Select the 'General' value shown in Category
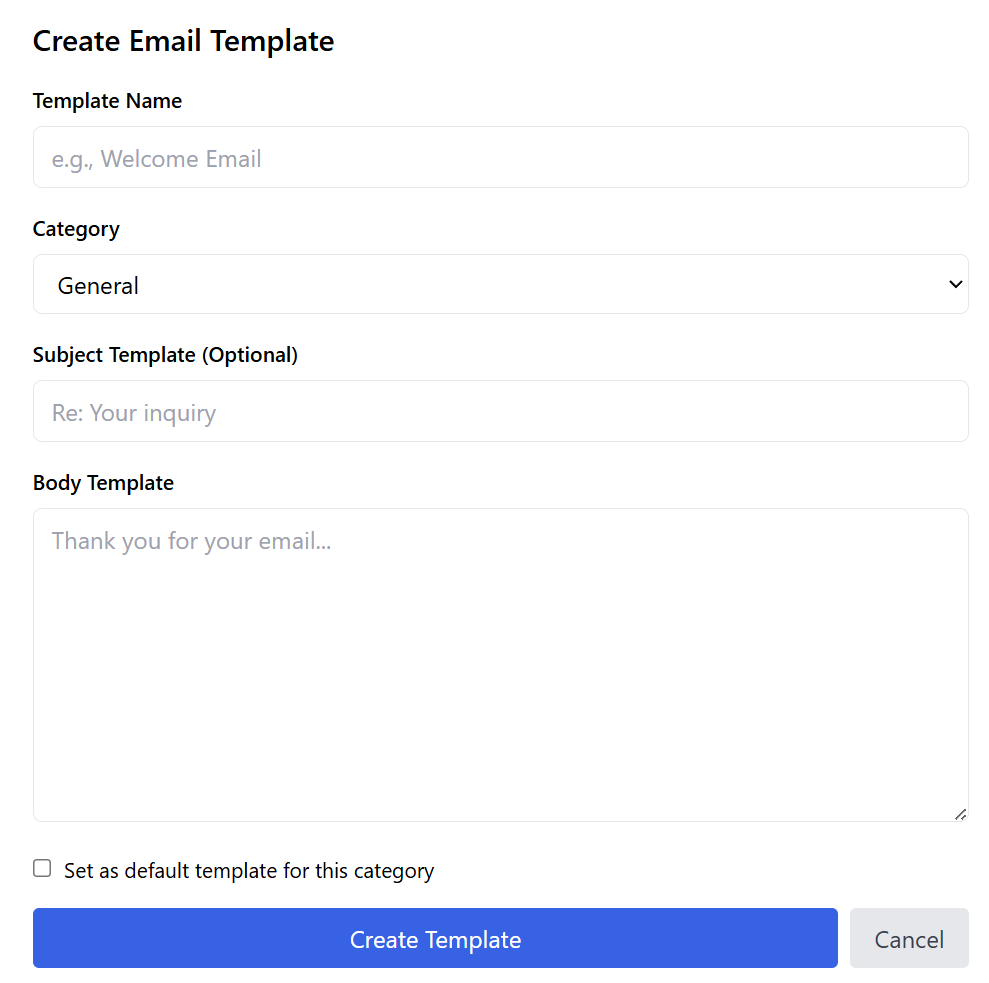The height and width of the screenshot is (983, 989). [x=98, y=286]
